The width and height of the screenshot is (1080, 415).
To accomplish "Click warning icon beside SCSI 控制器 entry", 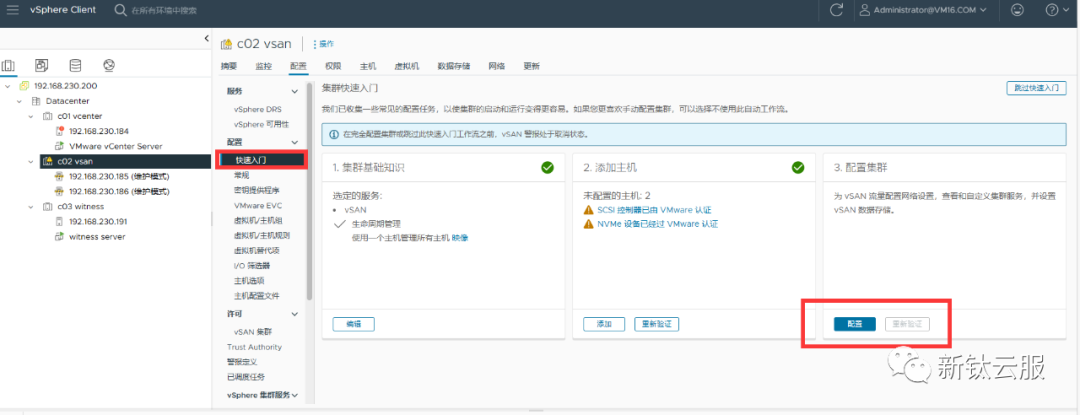I will [x=588, y=210].
